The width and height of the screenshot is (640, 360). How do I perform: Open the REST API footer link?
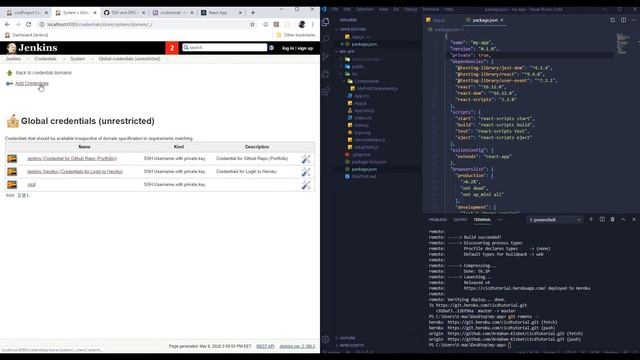[265, 346]
